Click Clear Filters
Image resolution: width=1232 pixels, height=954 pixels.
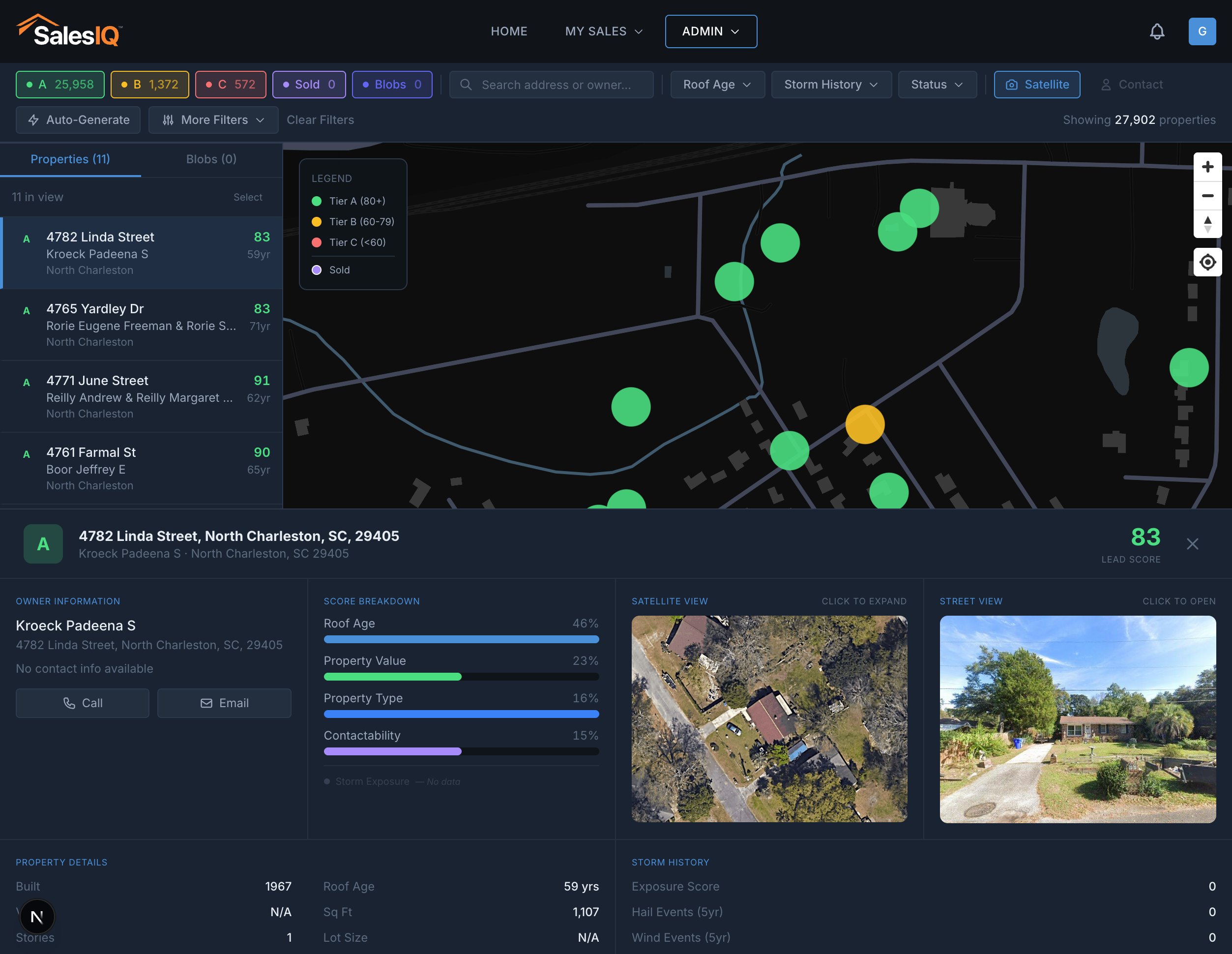321,119
